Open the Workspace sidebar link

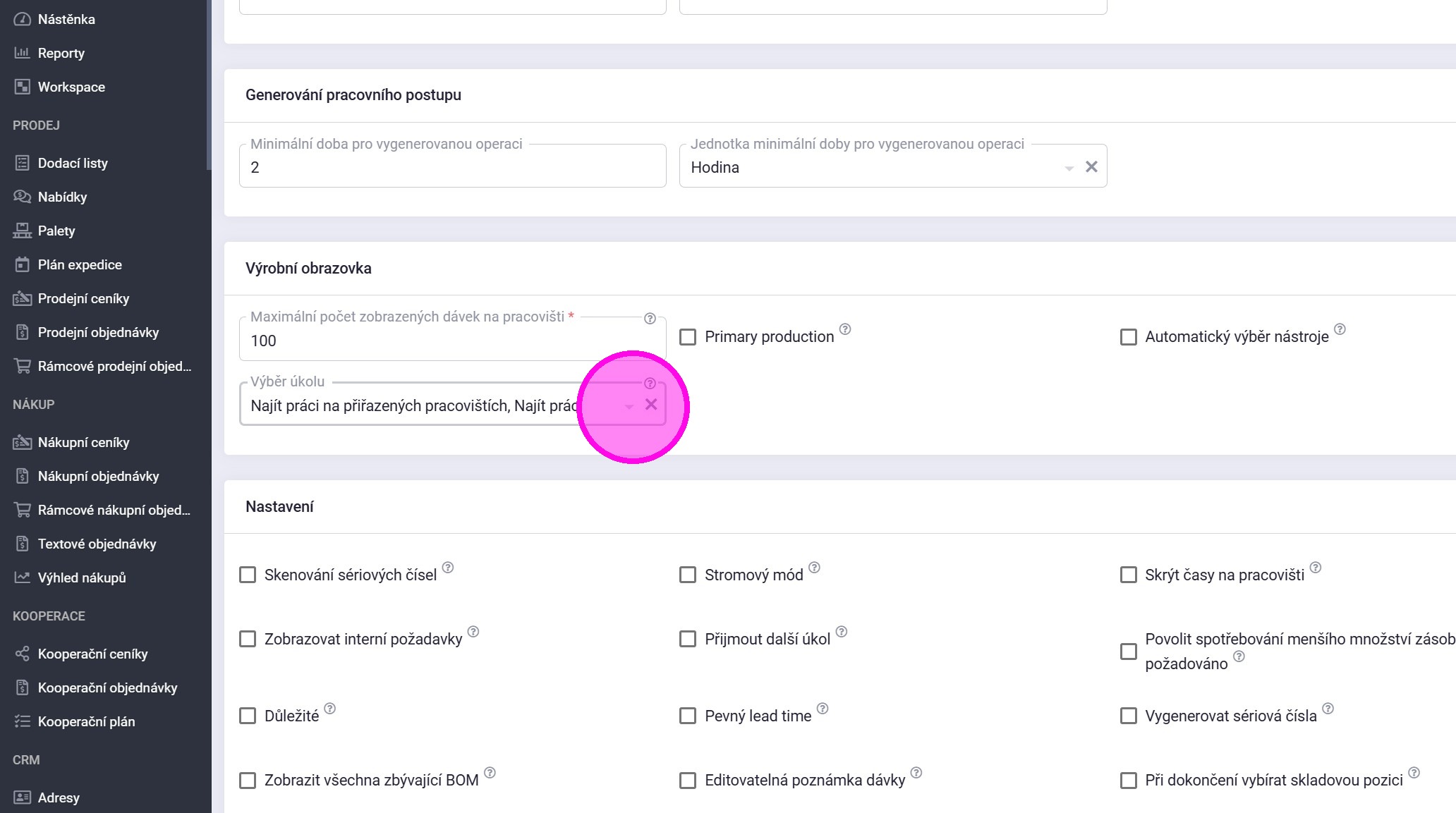pyautogui.click(x=71, y=87)
